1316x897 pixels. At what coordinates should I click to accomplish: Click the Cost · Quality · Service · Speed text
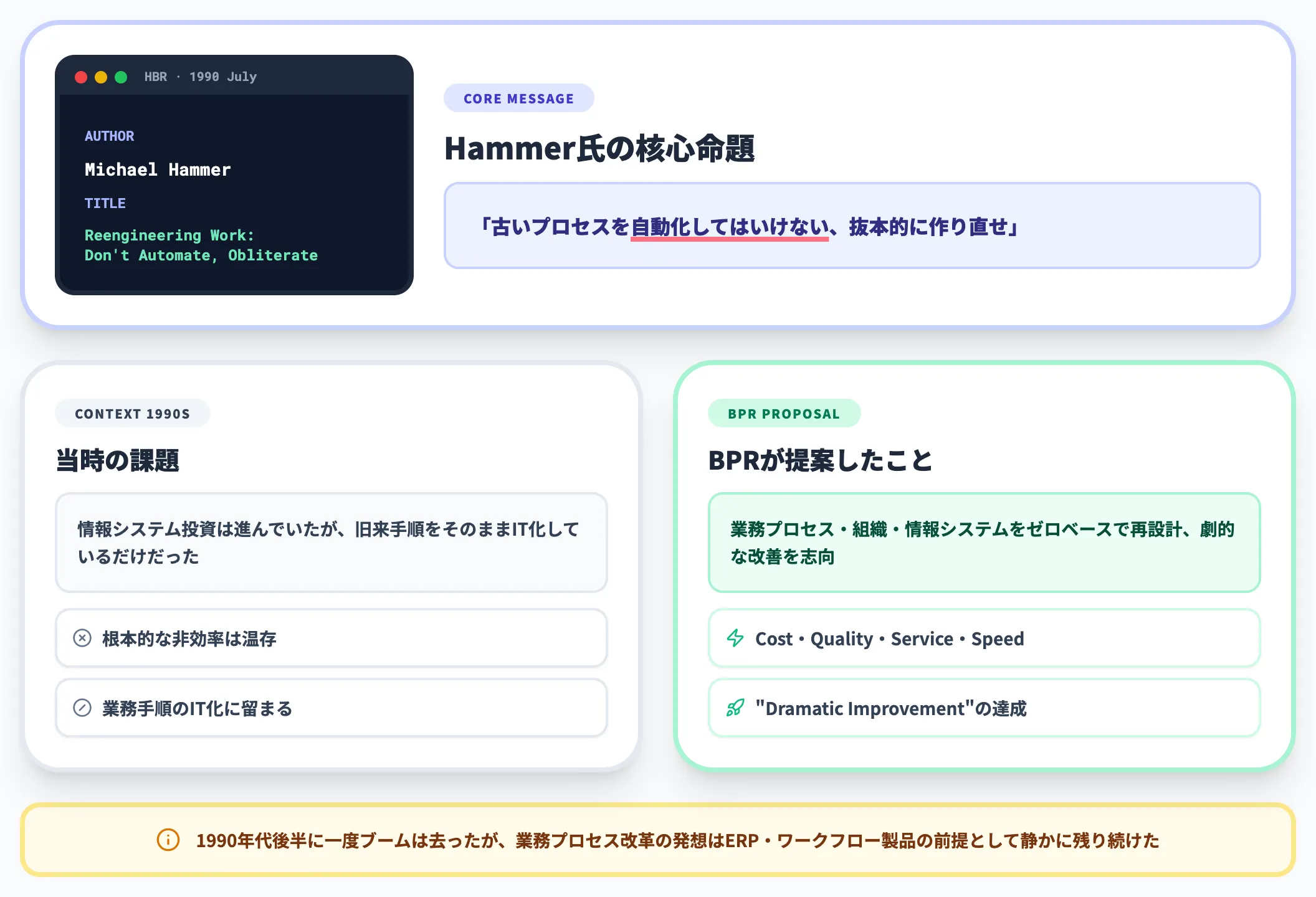pyautogui.click(x=890, y=638)
